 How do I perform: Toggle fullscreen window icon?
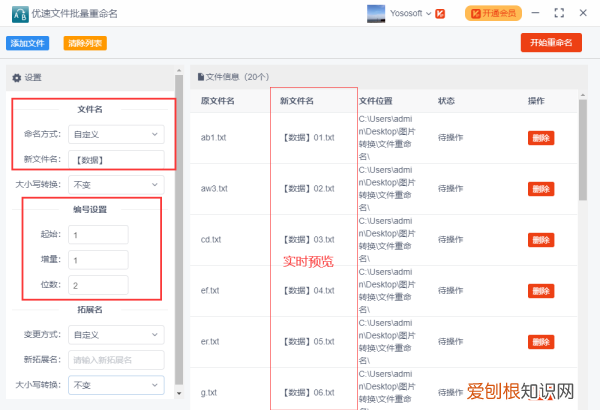point(559,13)
